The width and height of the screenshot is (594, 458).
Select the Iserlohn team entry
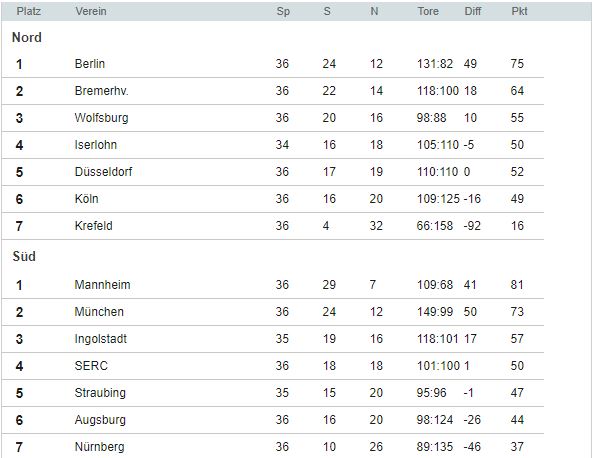pyautogui.click(x=96, y=145)
